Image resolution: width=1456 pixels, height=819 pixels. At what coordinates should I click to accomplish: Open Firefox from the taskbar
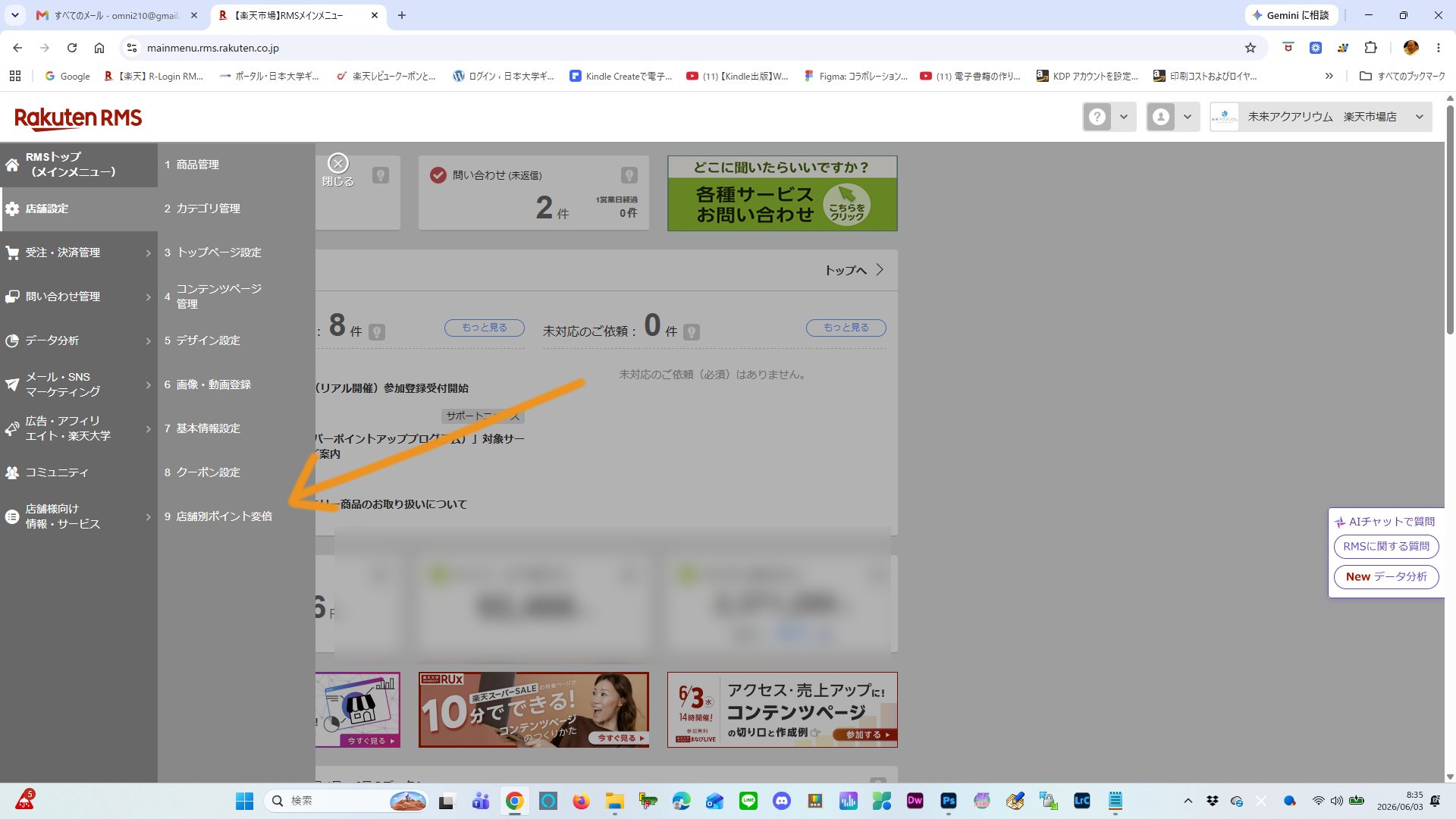click(x=582, y=801)
